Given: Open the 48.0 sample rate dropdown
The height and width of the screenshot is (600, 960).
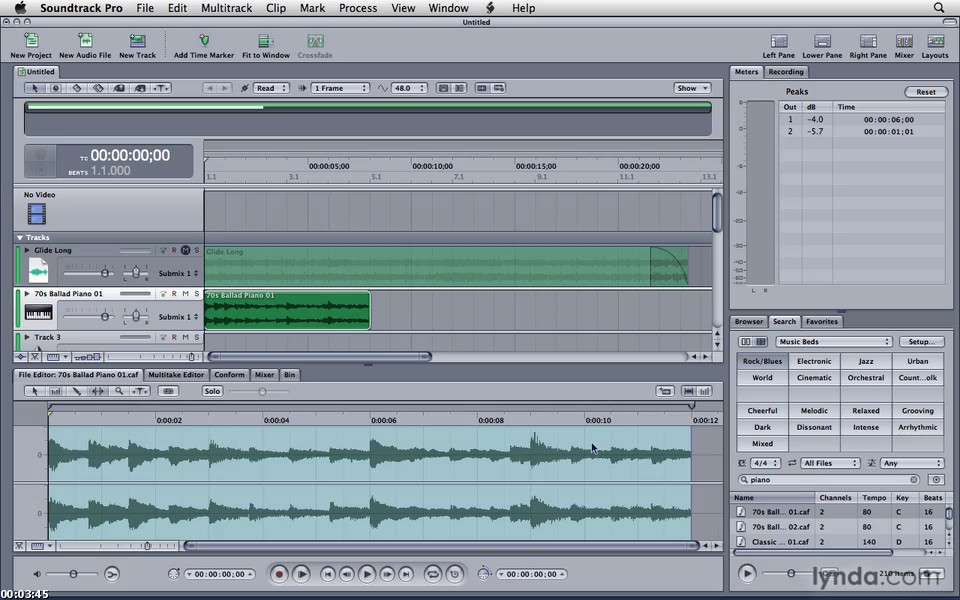Looking at the screenshot, I should [409, 88].
